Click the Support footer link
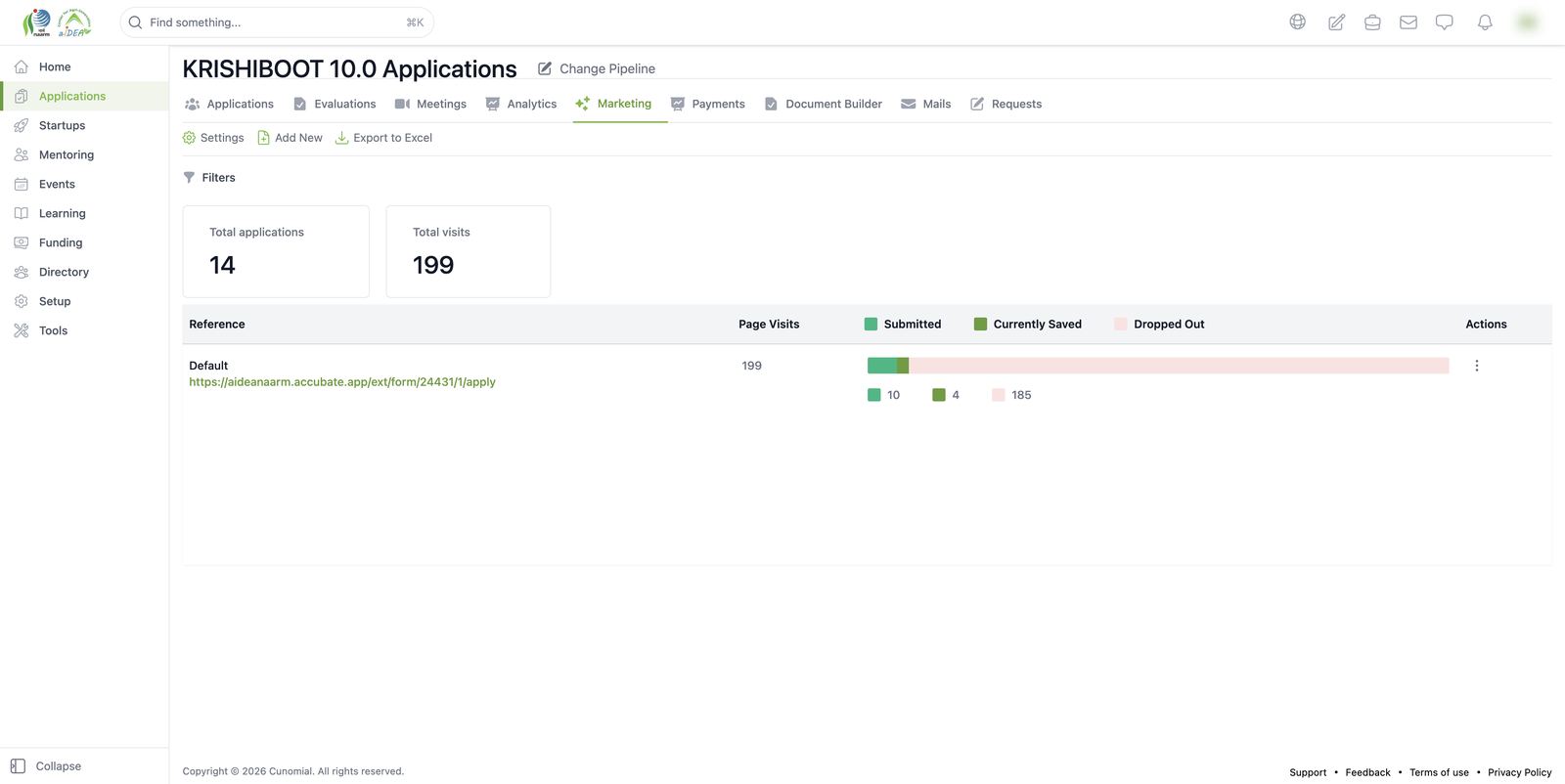Screen dimensions: 1565x784 pyautogui.click(x=1308, y=772)
